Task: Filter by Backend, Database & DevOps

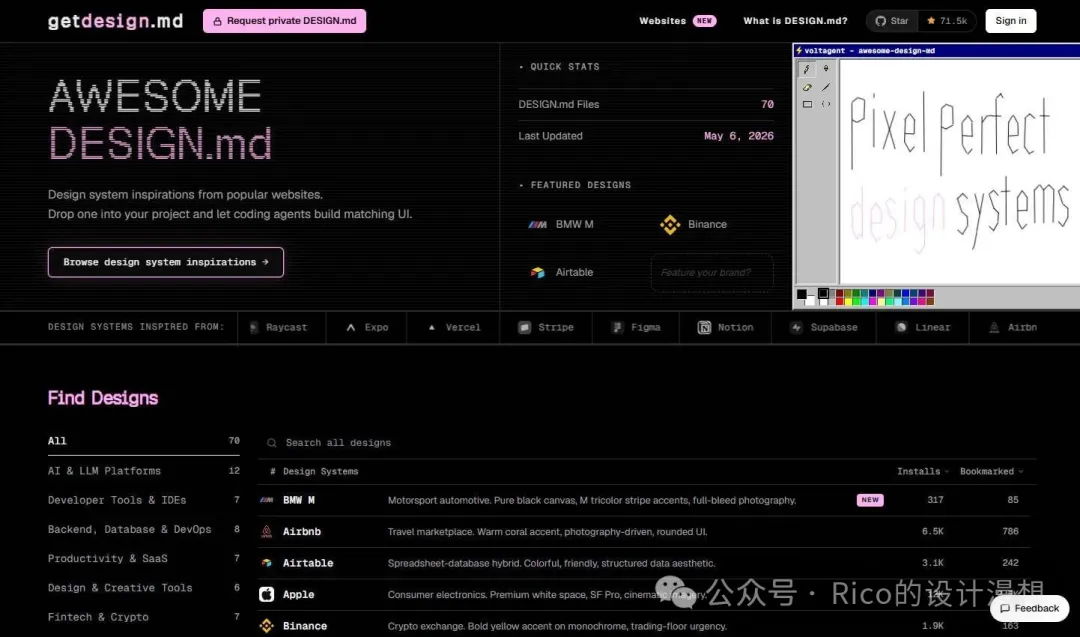Action: point(143,530)
